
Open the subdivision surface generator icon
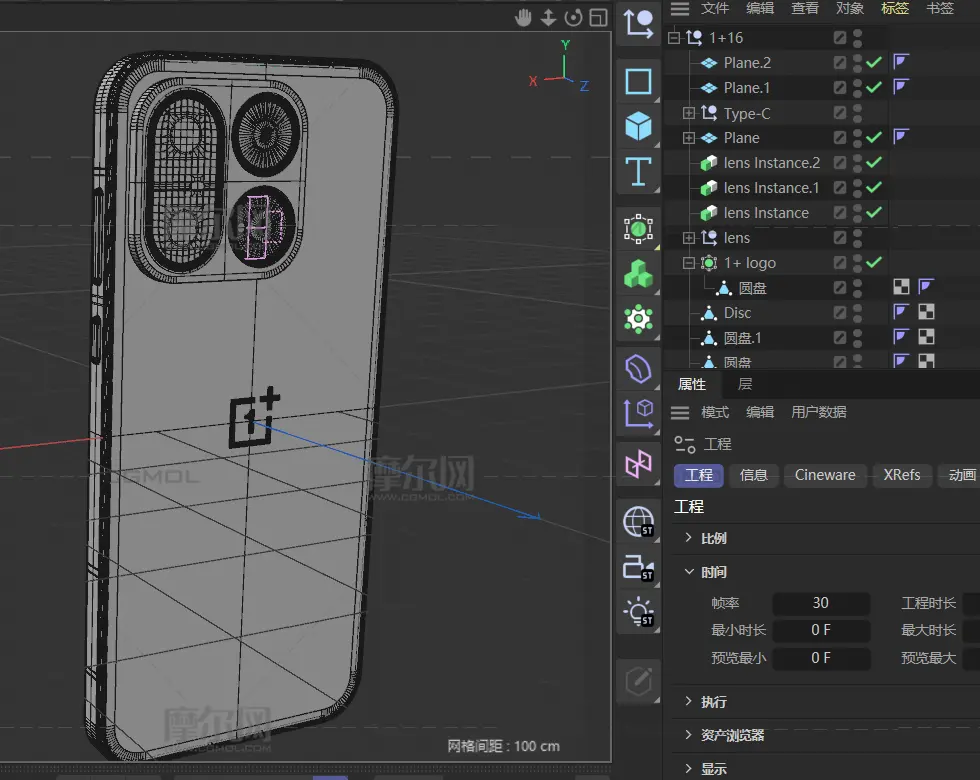638,229
